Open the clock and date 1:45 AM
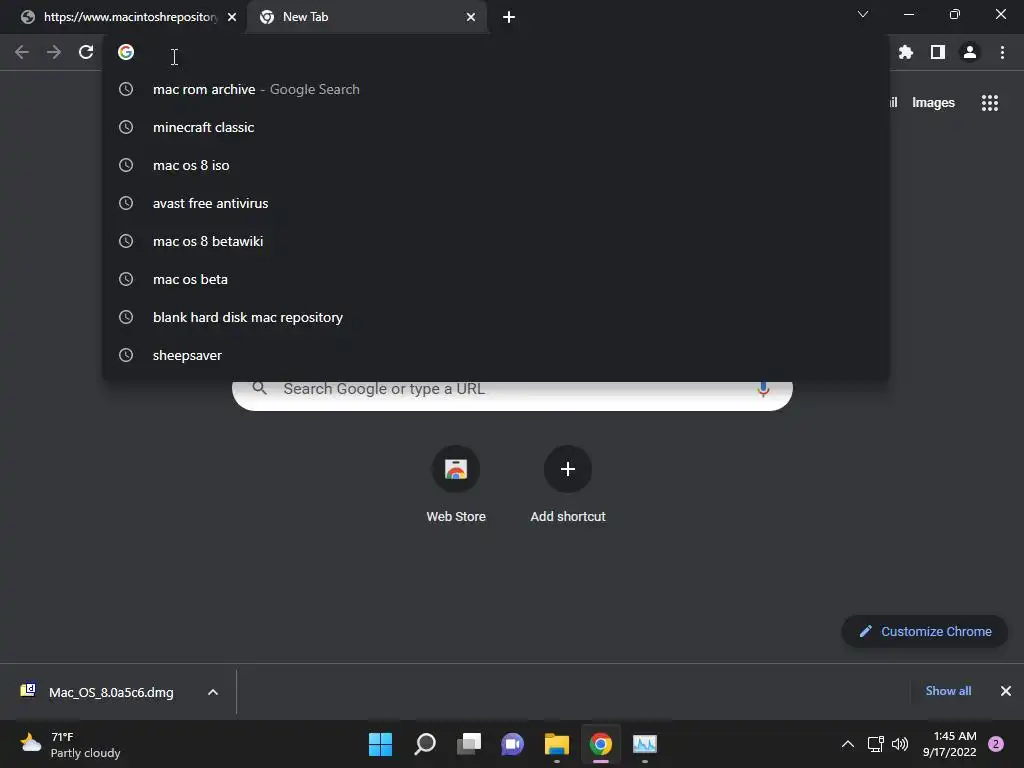 point(950,744)
